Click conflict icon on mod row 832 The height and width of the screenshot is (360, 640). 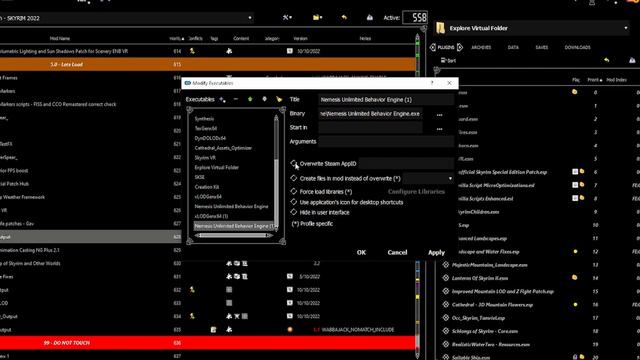(x=192, y=289)
